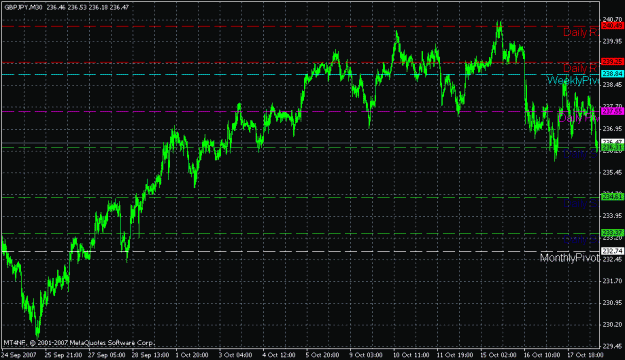Viewport: 625px width, 360px height.
Task: Click the 25 Sep 21:00 time label
Action: click(x=63, y=355)
